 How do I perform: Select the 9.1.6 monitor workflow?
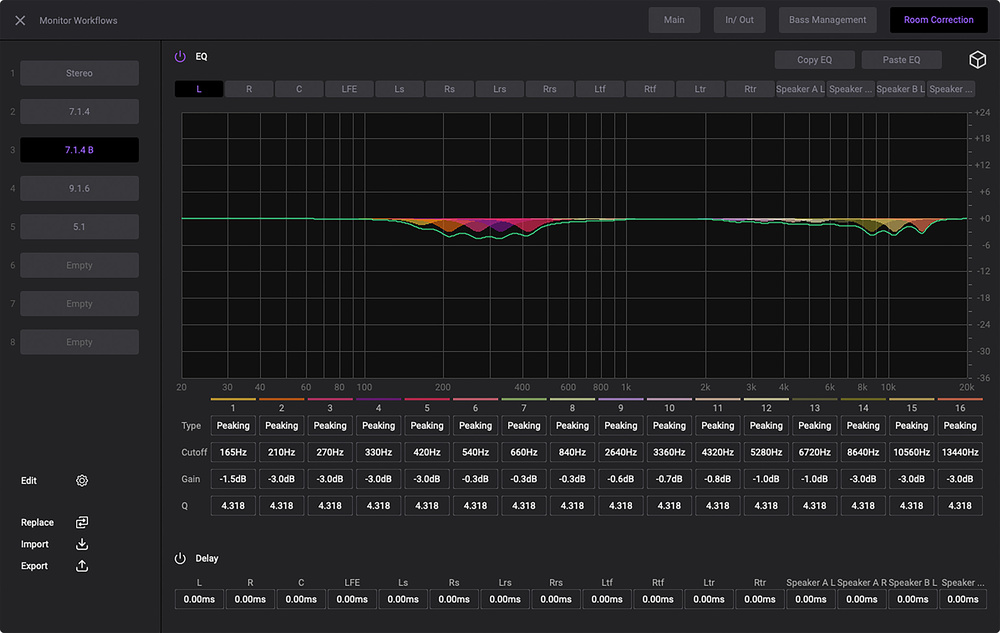point(79,188)
